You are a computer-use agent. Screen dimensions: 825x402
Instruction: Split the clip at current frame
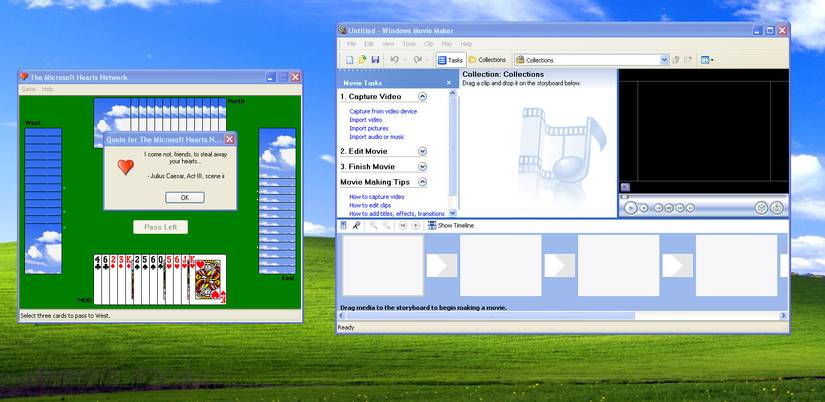[x=761, y=208]
